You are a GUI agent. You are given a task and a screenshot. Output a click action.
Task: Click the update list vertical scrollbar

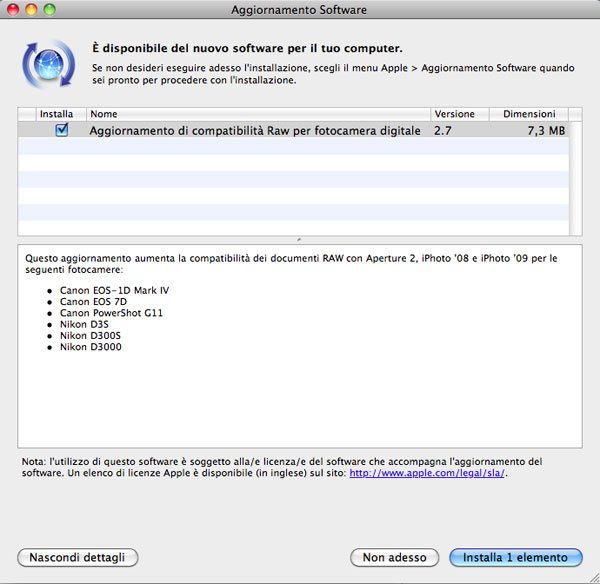point(575,178)
